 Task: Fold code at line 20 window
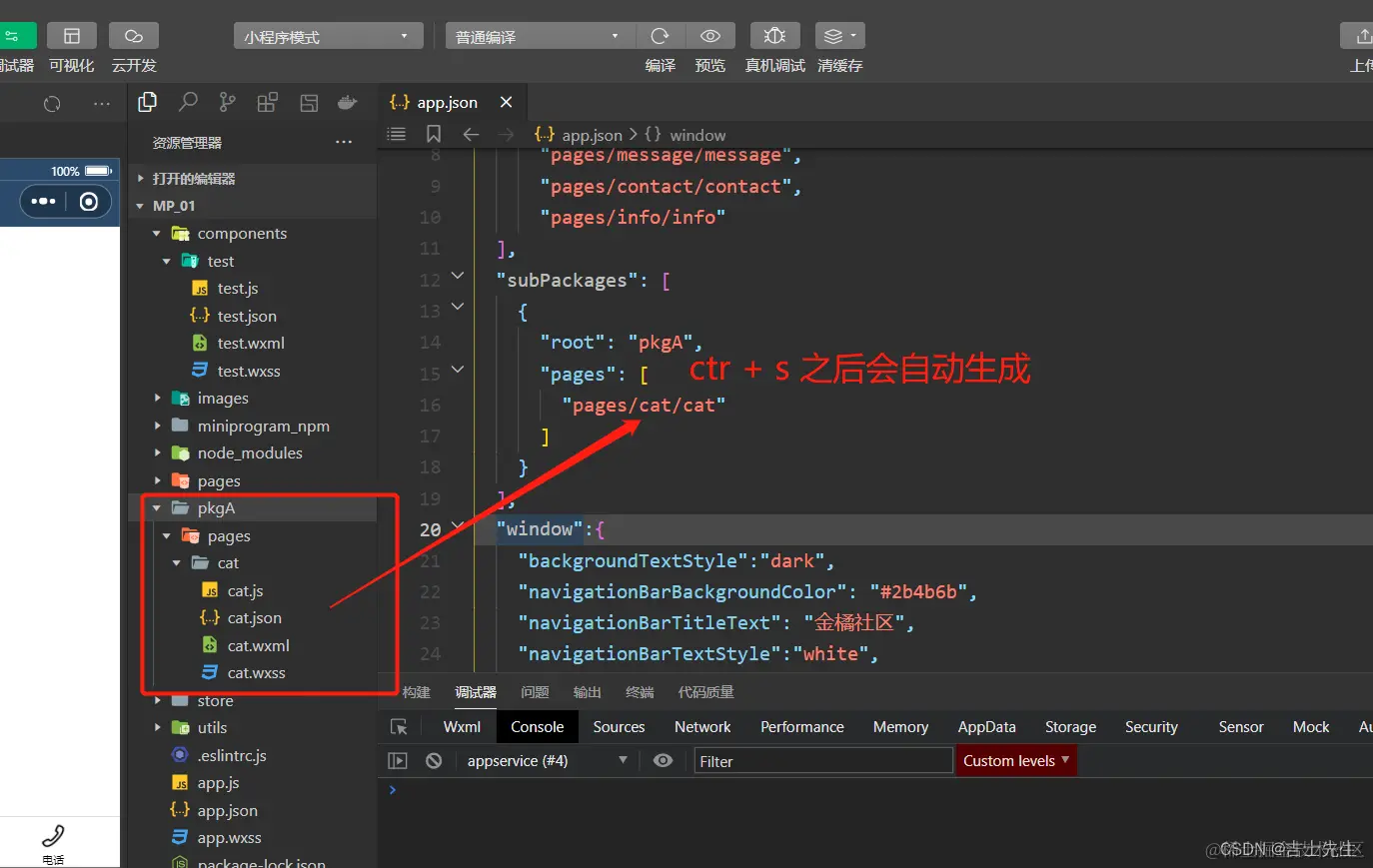tap(458, 525)
